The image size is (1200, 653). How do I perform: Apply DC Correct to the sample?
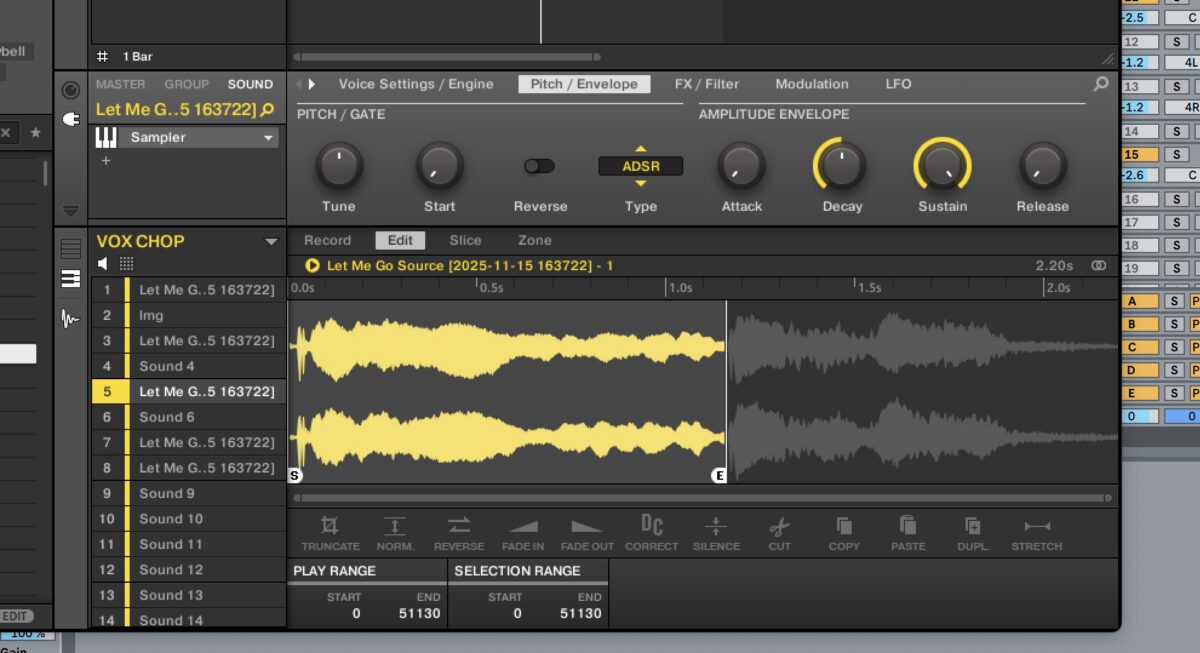click(651, 531)
